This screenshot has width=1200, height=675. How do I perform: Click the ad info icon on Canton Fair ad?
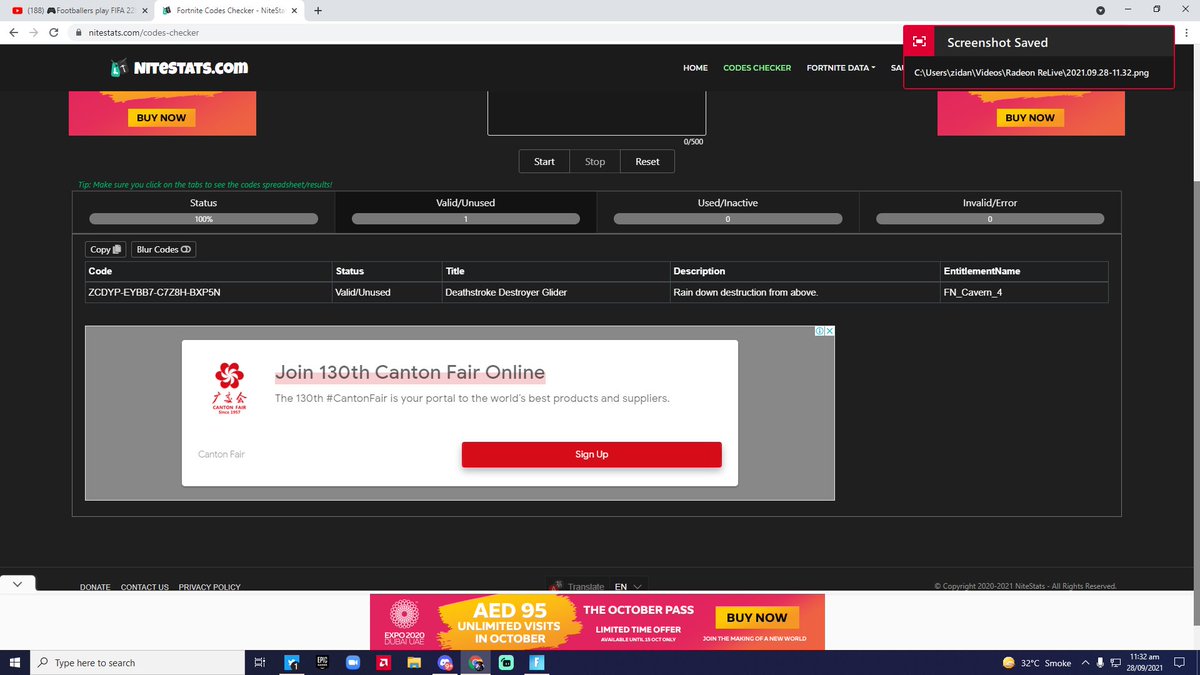click(819, 331)
